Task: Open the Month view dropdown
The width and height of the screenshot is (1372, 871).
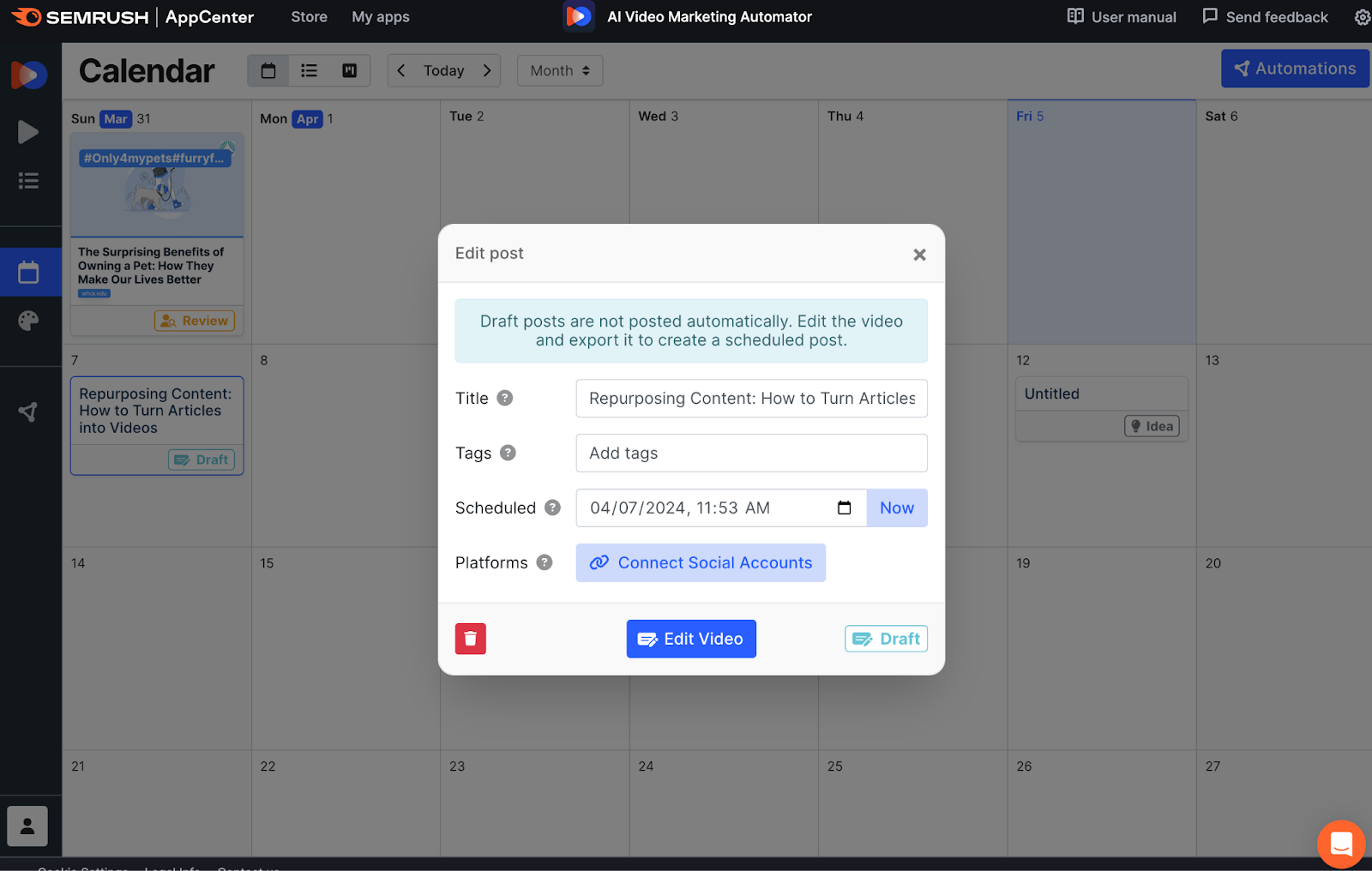Action: (x=559, y=70)
